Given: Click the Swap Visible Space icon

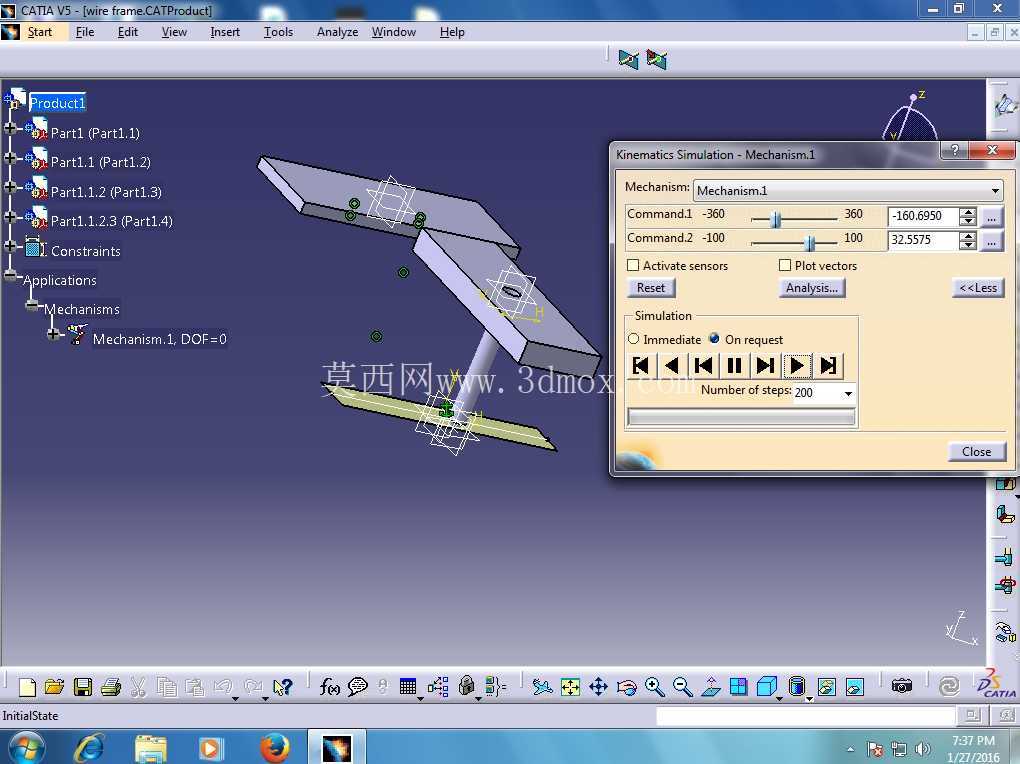Looking at the screenshot, I should 854,687.
